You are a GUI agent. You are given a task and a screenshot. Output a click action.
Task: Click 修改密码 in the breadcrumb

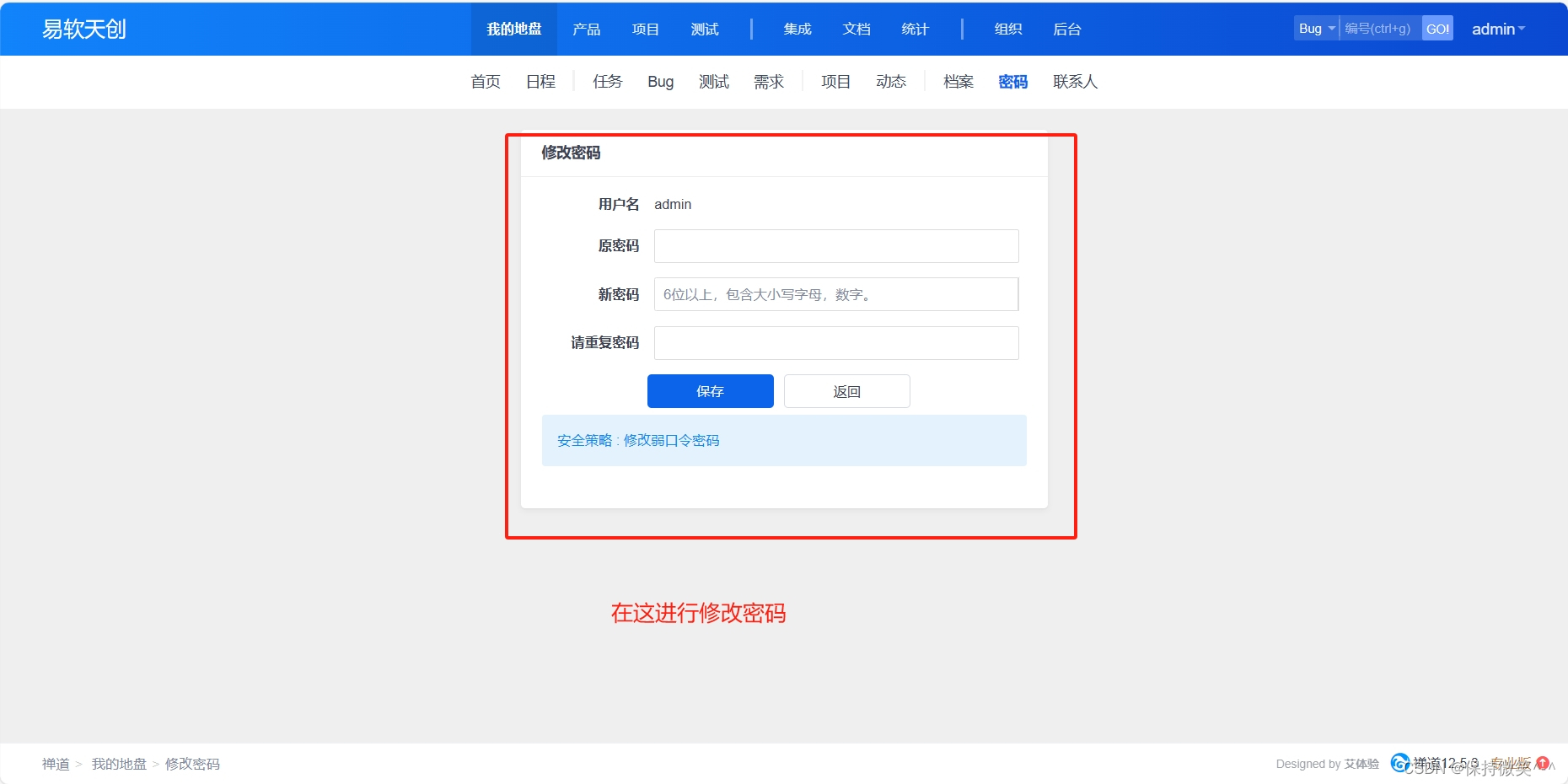192,764
